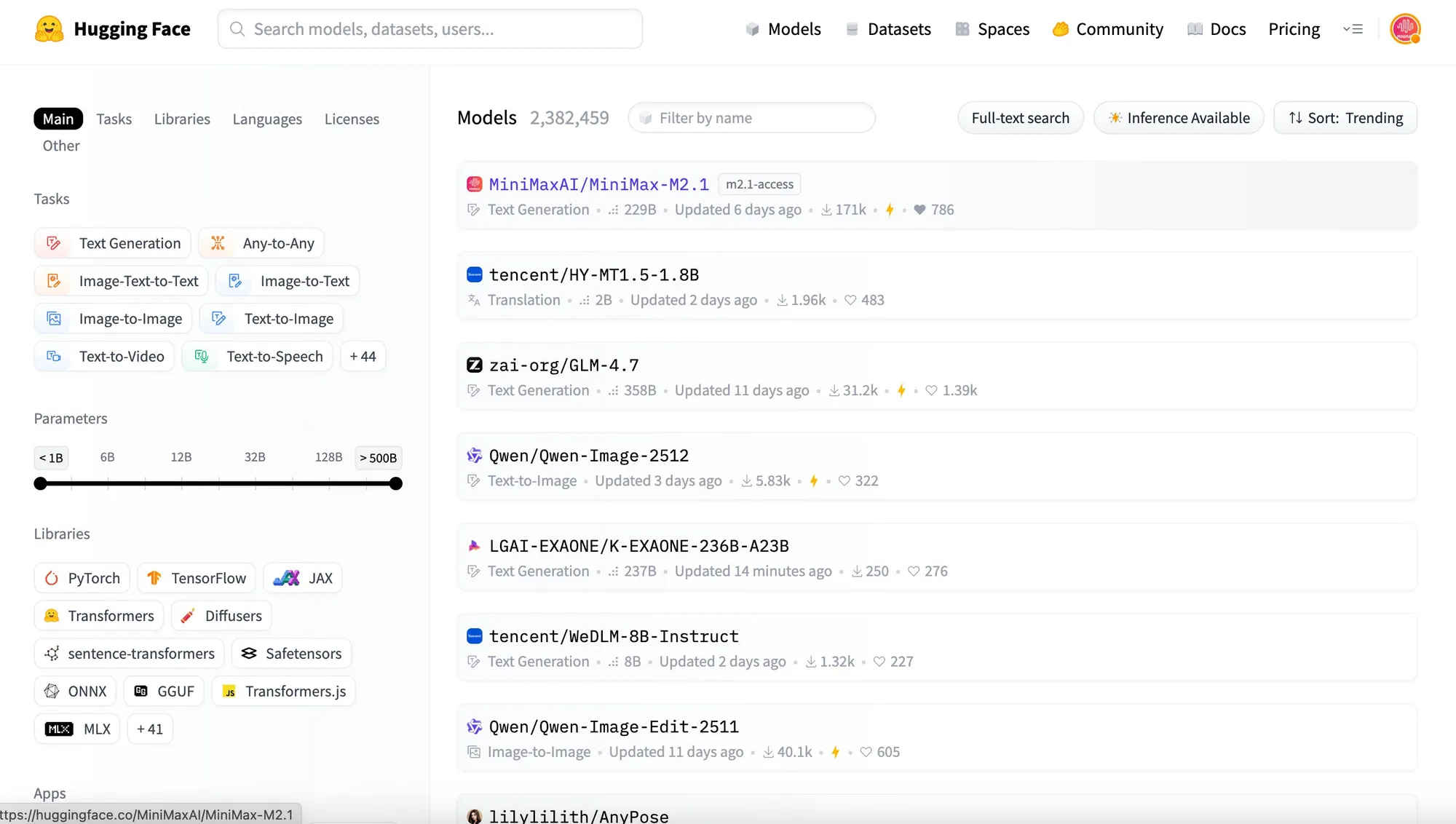Expand the +41 more libraries list
The image size is (1456, 824).
(150, 729)
